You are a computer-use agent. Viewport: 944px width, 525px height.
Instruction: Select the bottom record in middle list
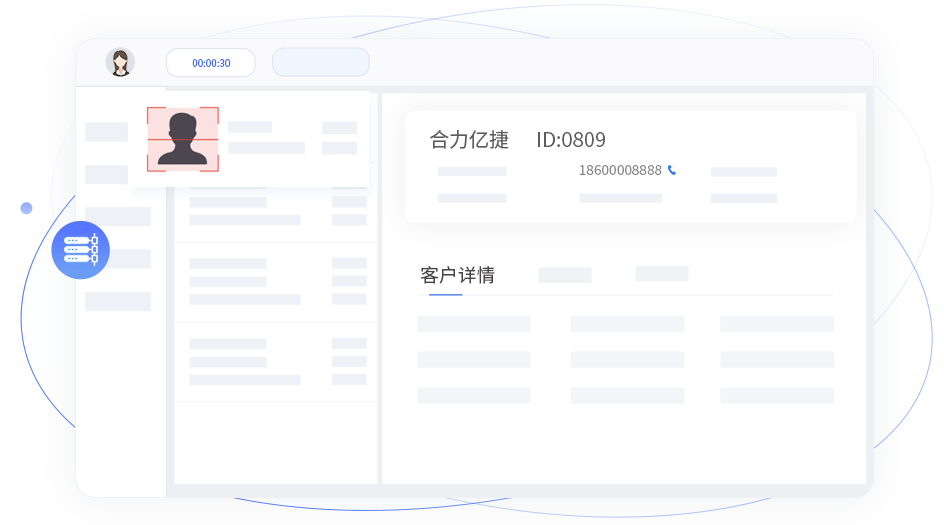pos(275,361)
